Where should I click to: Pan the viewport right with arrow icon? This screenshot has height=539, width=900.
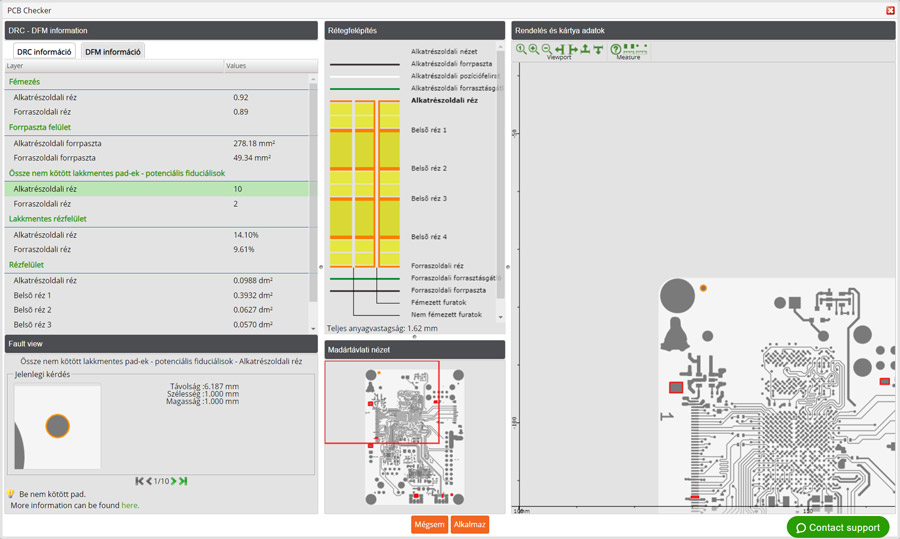click(573, 49)
